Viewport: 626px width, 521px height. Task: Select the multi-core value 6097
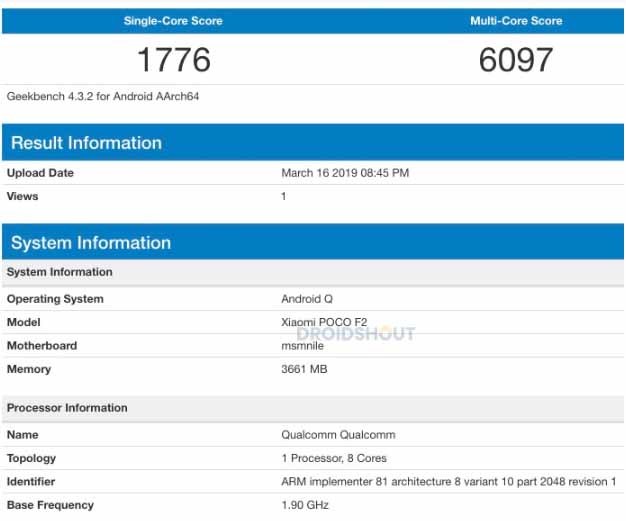[x=516, y=59]
